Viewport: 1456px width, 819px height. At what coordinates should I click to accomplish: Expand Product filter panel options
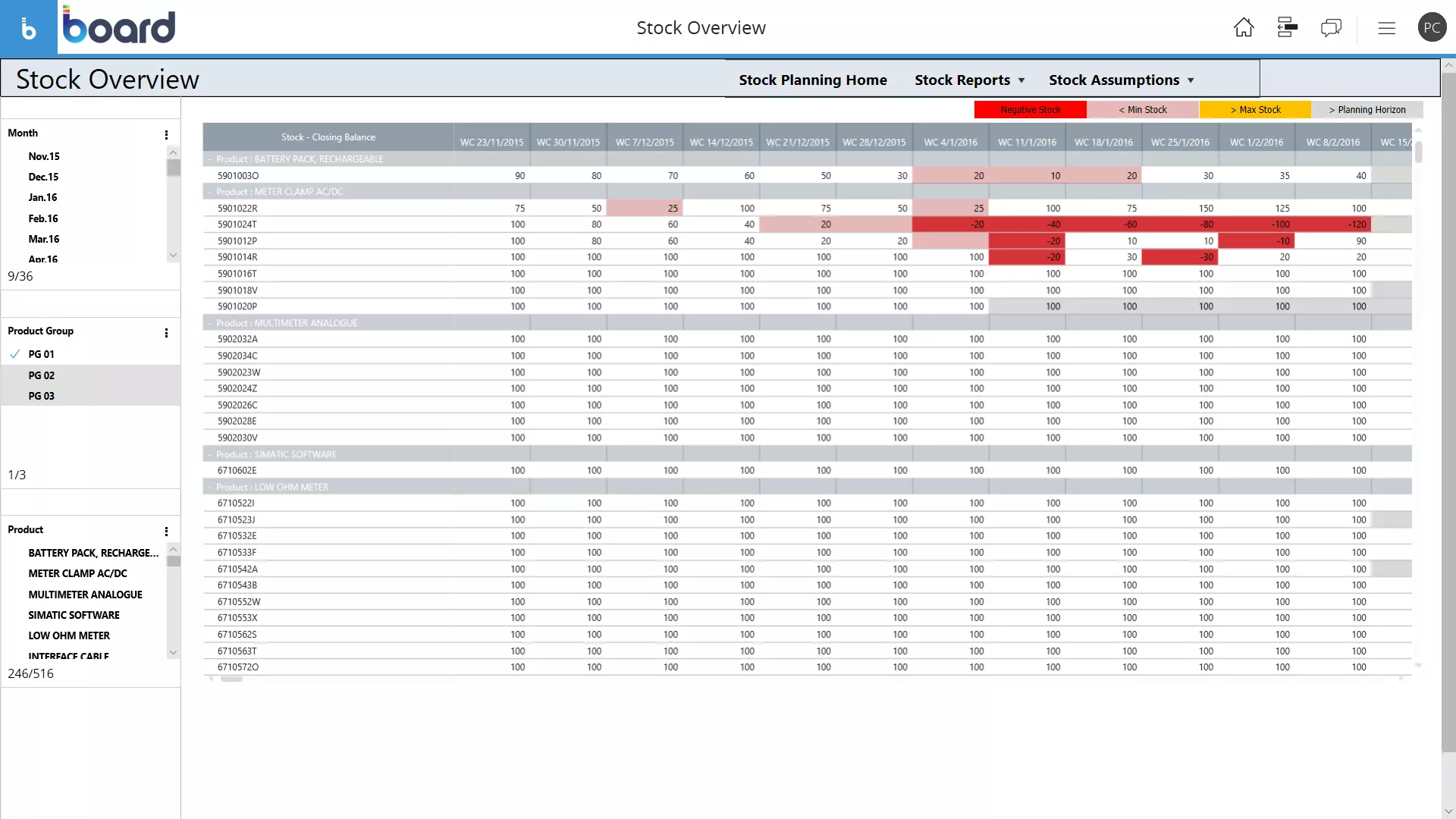point(166,530)
